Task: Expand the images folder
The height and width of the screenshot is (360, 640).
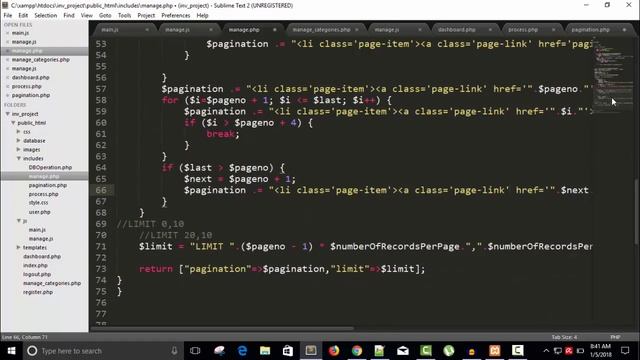Action: [x=19, y=149]
